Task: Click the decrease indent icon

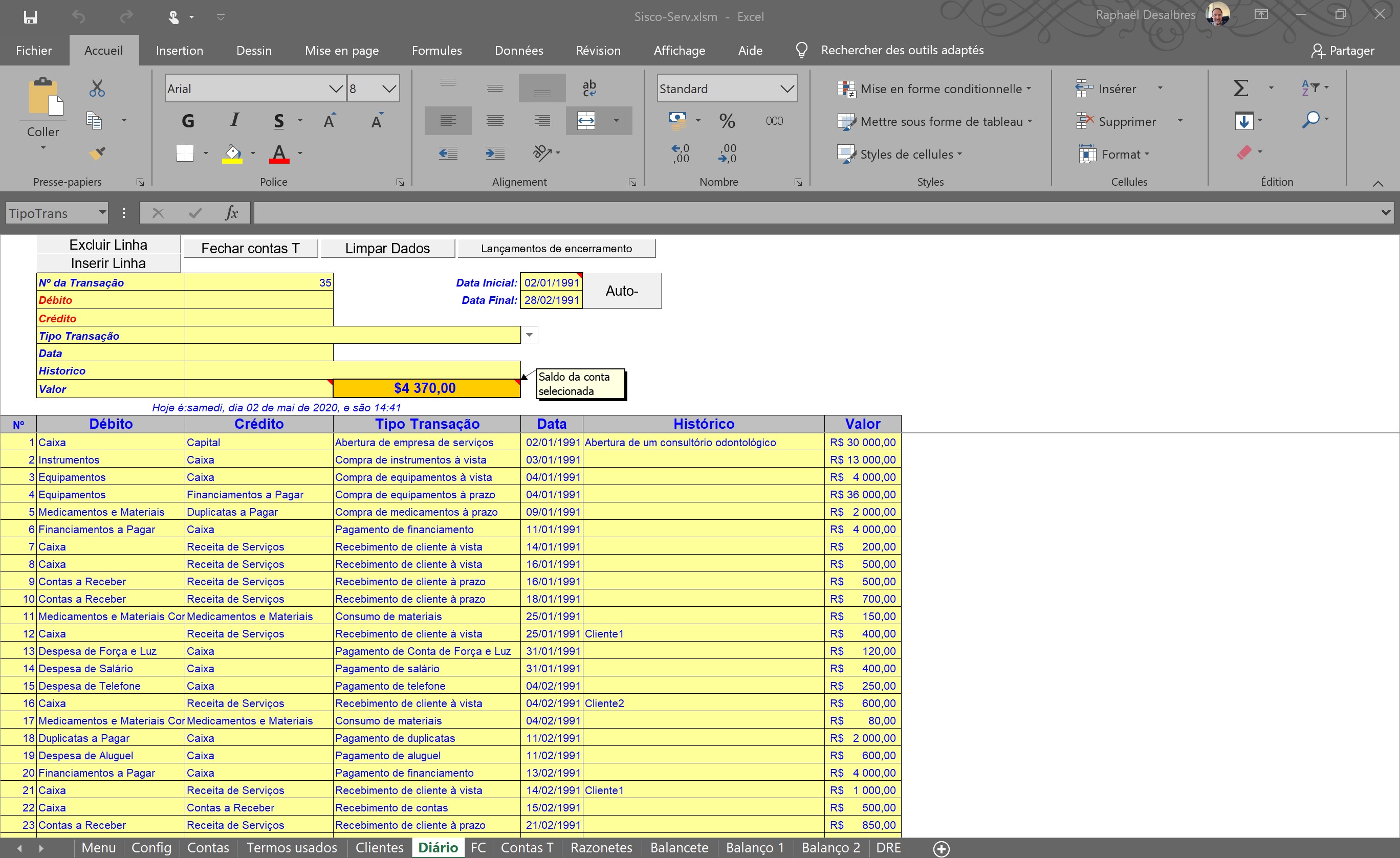Action: click(x=448, y=153)
